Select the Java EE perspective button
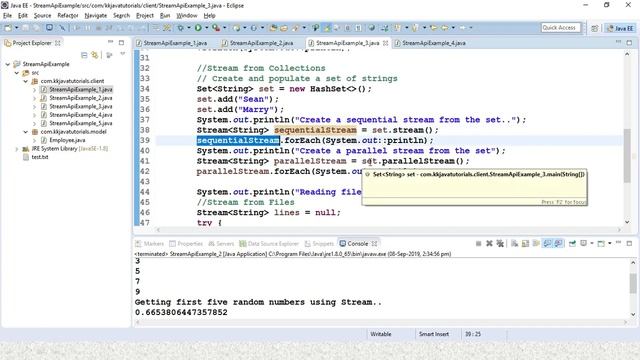Screen dimensions: 640x360 [x=620, y=28]
